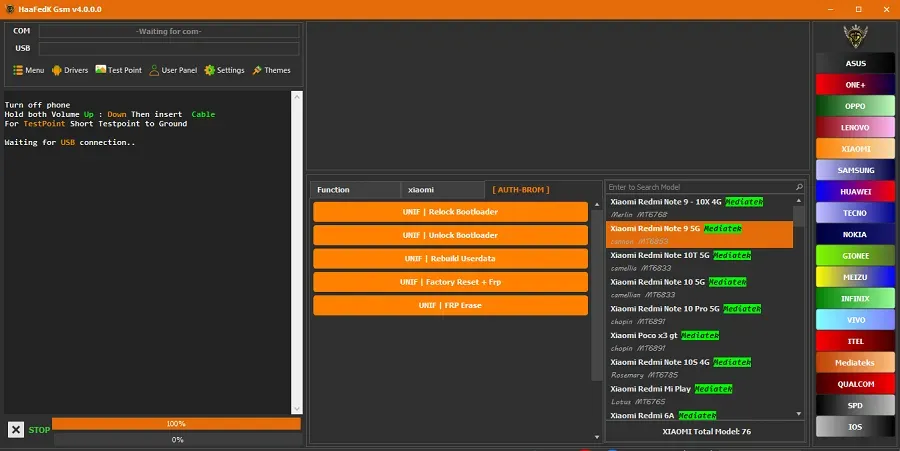The height and width of the screenshot is (451, 900).
Task: Select Xiaomi Redmi Note 10T 5G model
Action: [699, 262]
